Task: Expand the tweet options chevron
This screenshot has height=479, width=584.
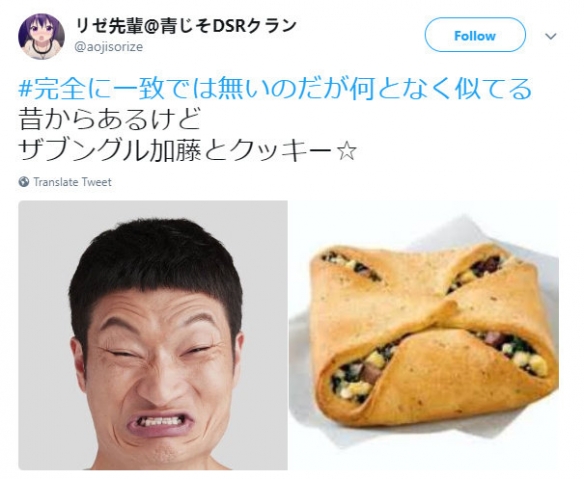Action: point(550,36)
